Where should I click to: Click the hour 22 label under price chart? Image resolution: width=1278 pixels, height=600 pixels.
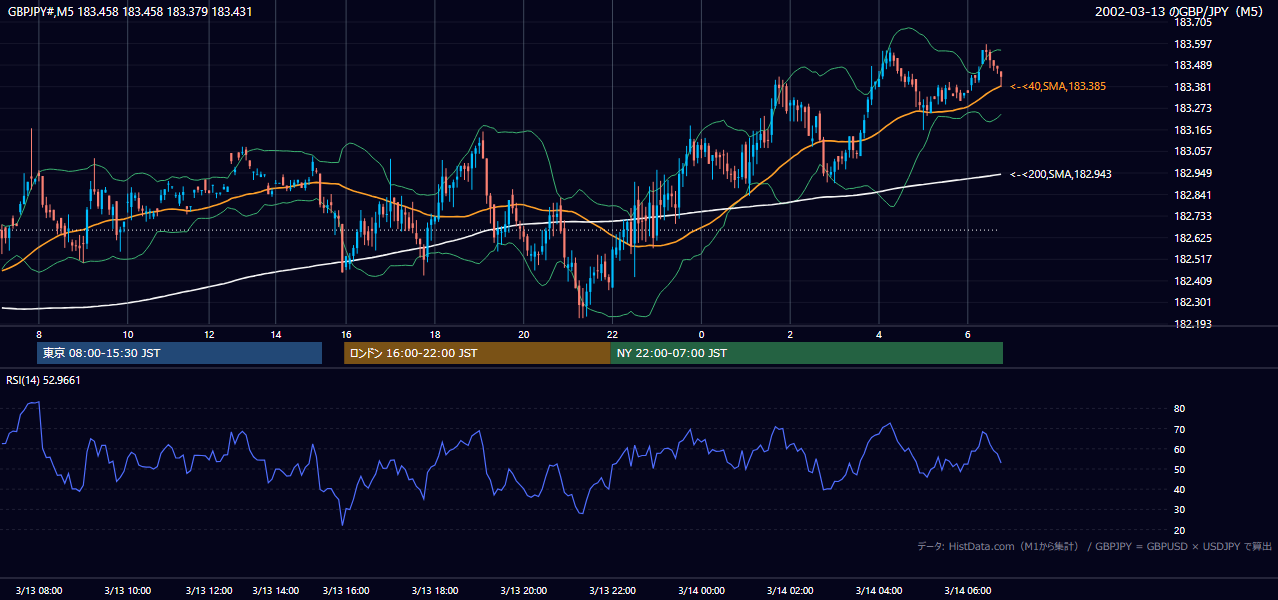613,334
